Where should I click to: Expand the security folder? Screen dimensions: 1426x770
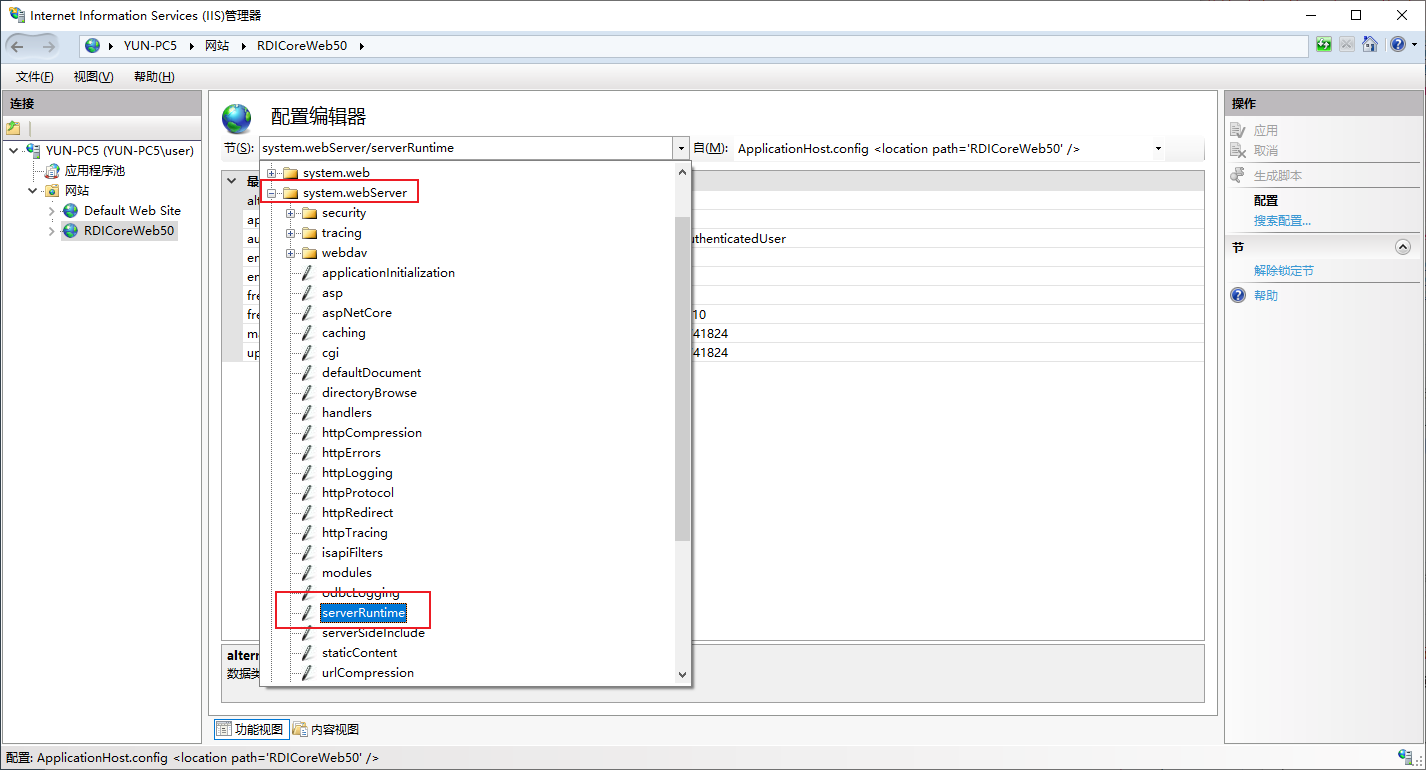click(x=291, y=213)
